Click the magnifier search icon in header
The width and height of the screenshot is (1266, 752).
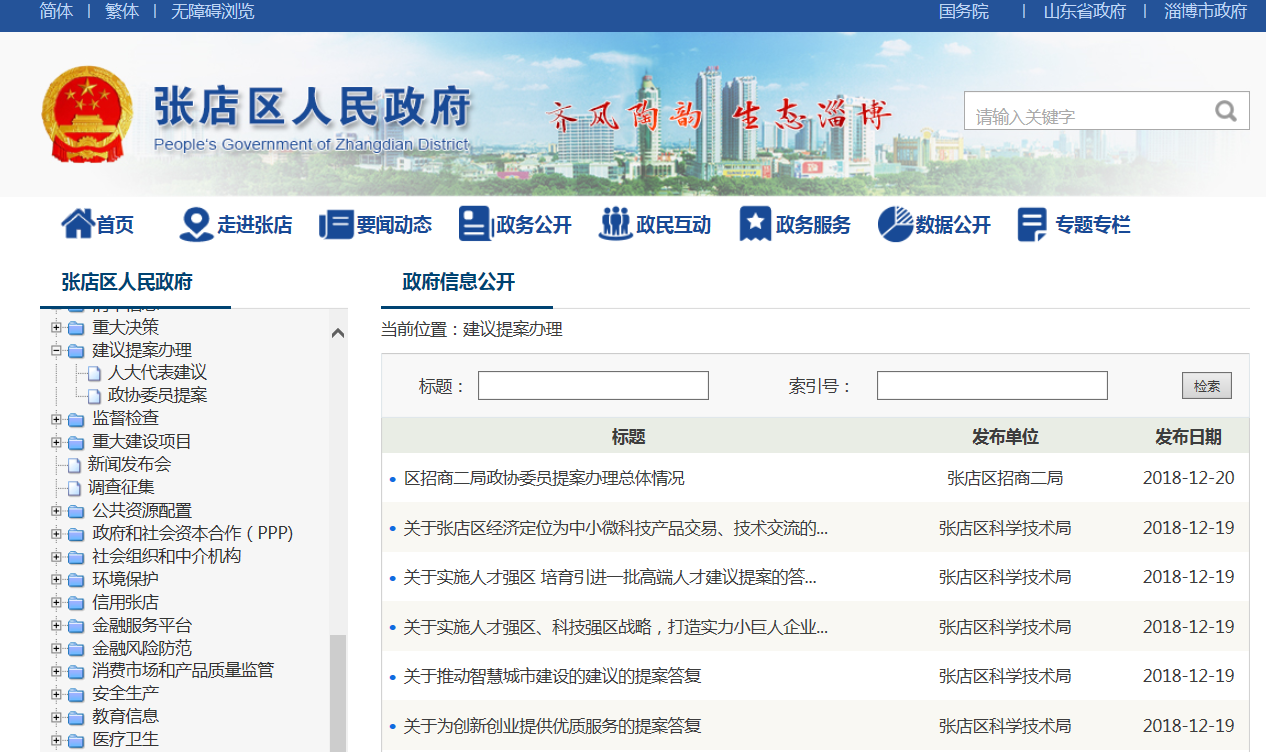pyautogui.click(x=1226, y=111)
